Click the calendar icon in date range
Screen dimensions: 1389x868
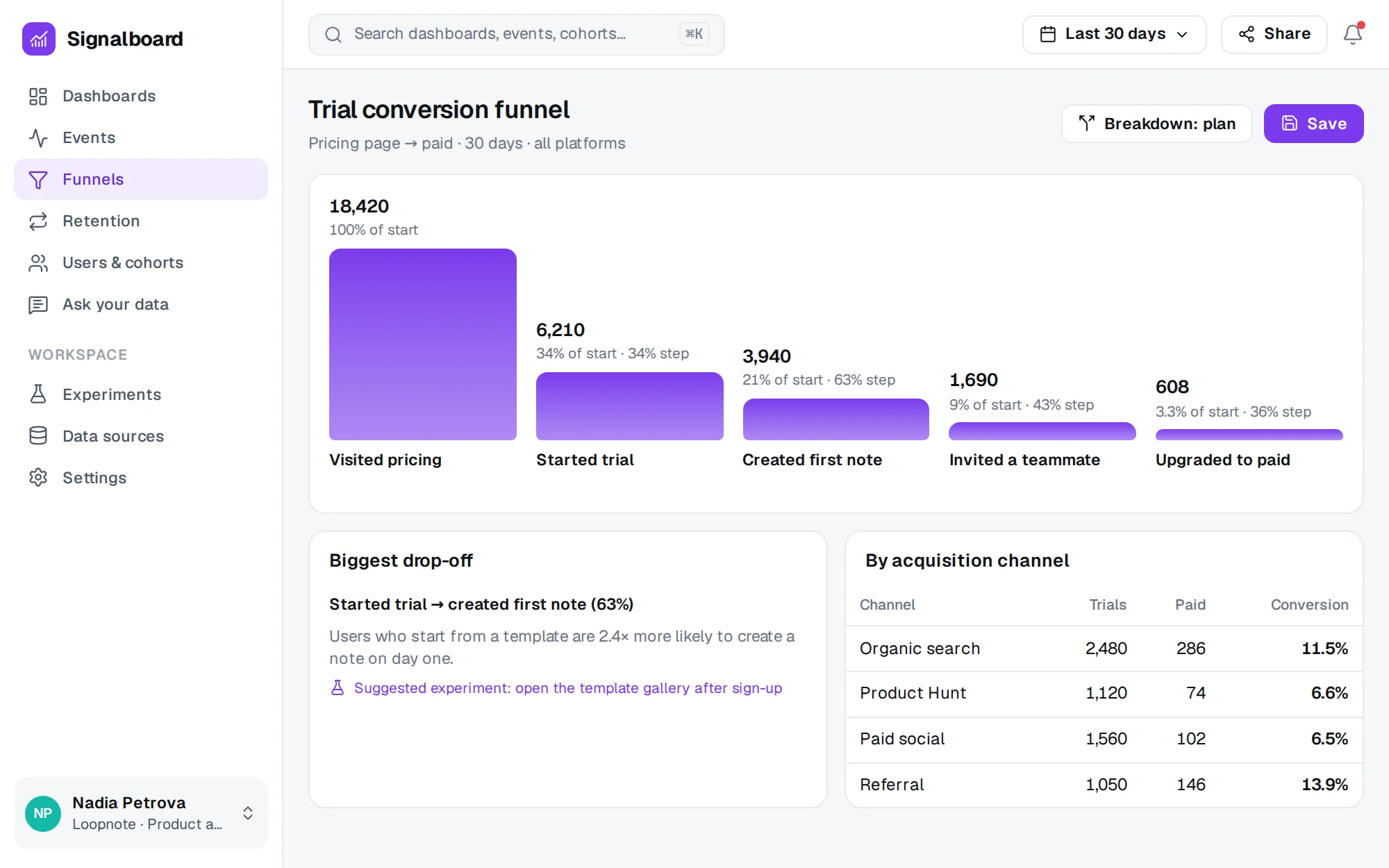(1048, 34)
